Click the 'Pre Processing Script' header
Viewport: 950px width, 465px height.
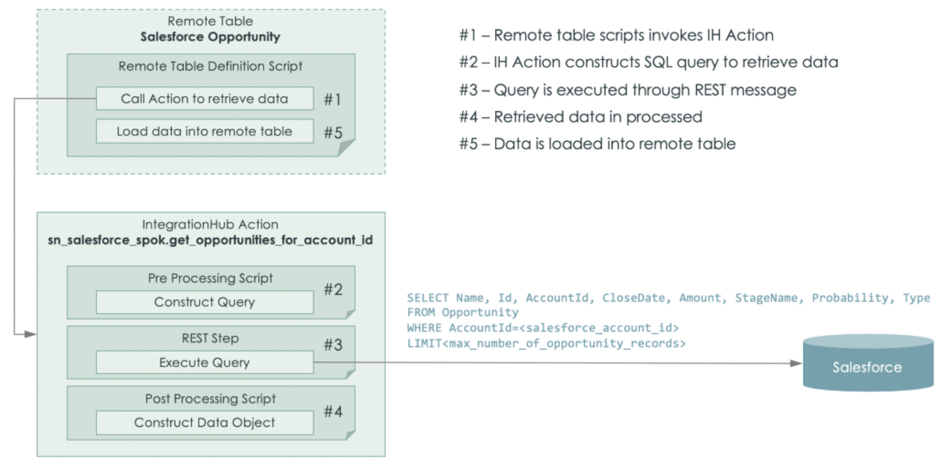coord(210,278)
